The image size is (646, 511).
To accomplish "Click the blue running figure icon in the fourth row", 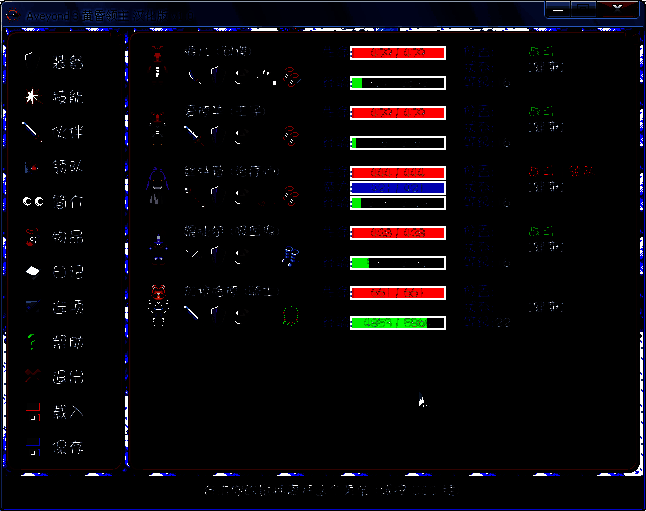I will pos(291,256).
